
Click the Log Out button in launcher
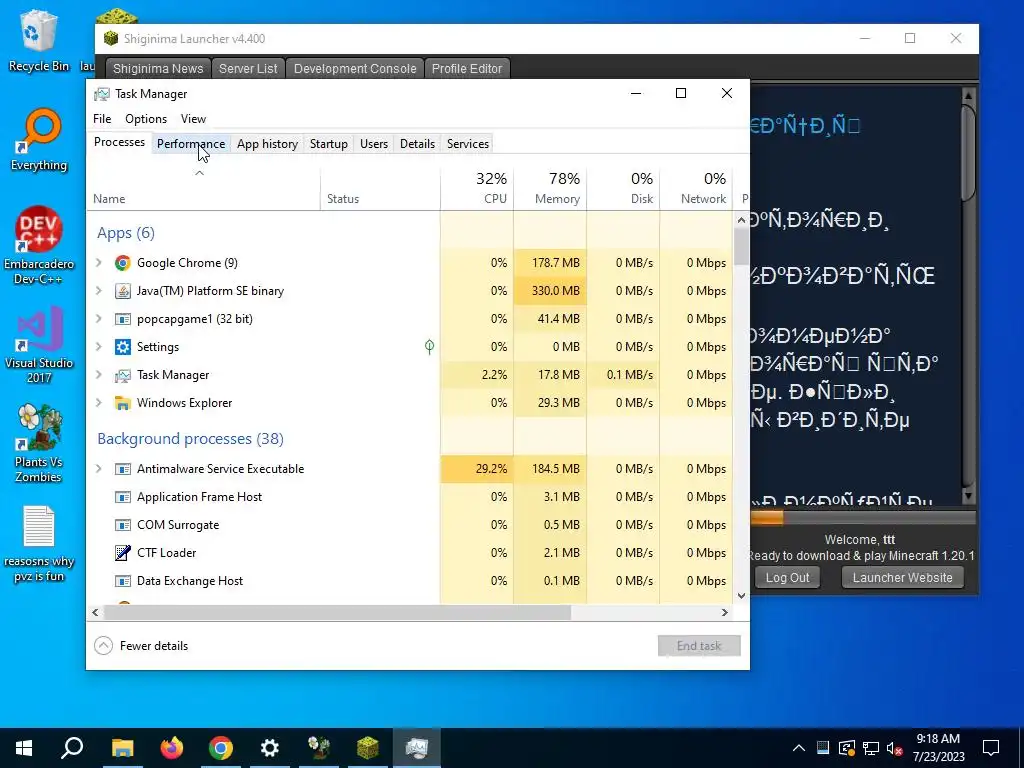coord(787,578)
